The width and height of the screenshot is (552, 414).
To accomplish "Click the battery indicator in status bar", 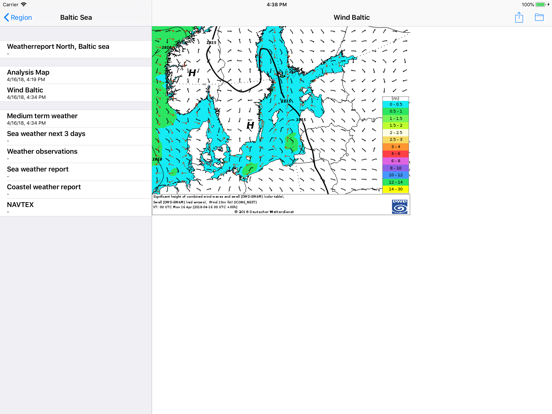I will tap(541, 5).
